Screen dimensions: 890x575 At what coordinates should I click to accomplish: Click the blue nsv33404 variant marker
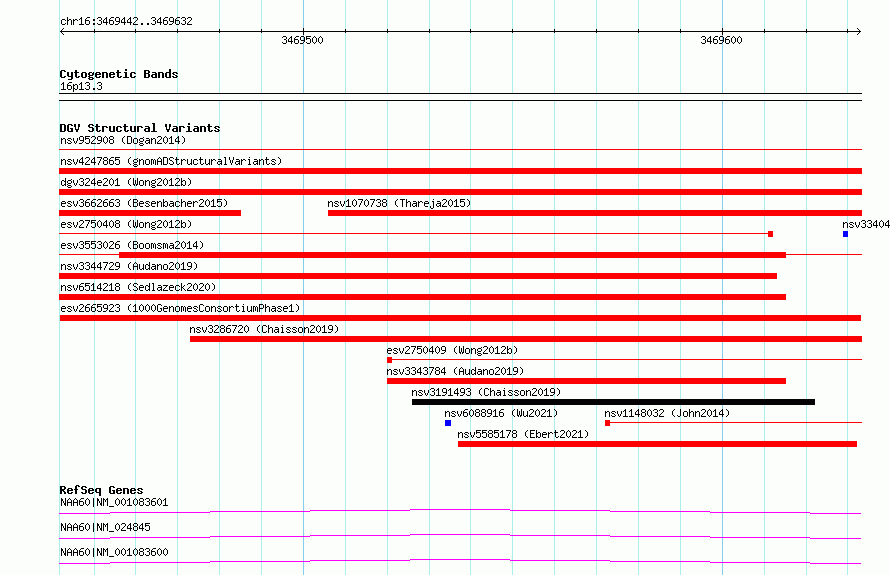pyautogui.click(x=845, y=234)
